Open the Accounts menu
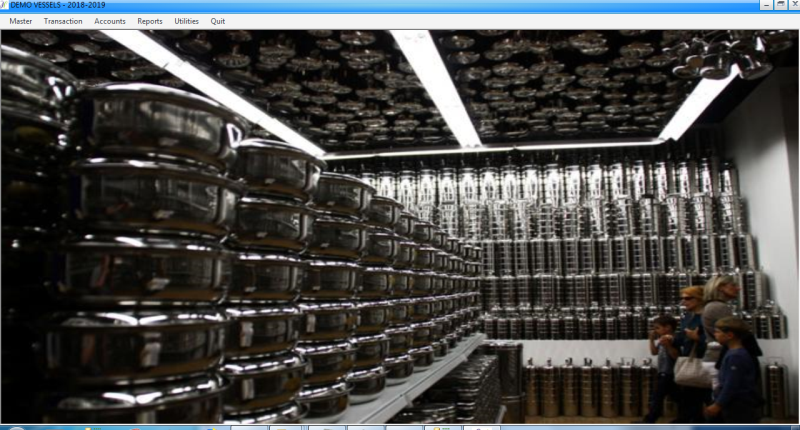This screenshot has height=430, width=800. coord(110,21)
